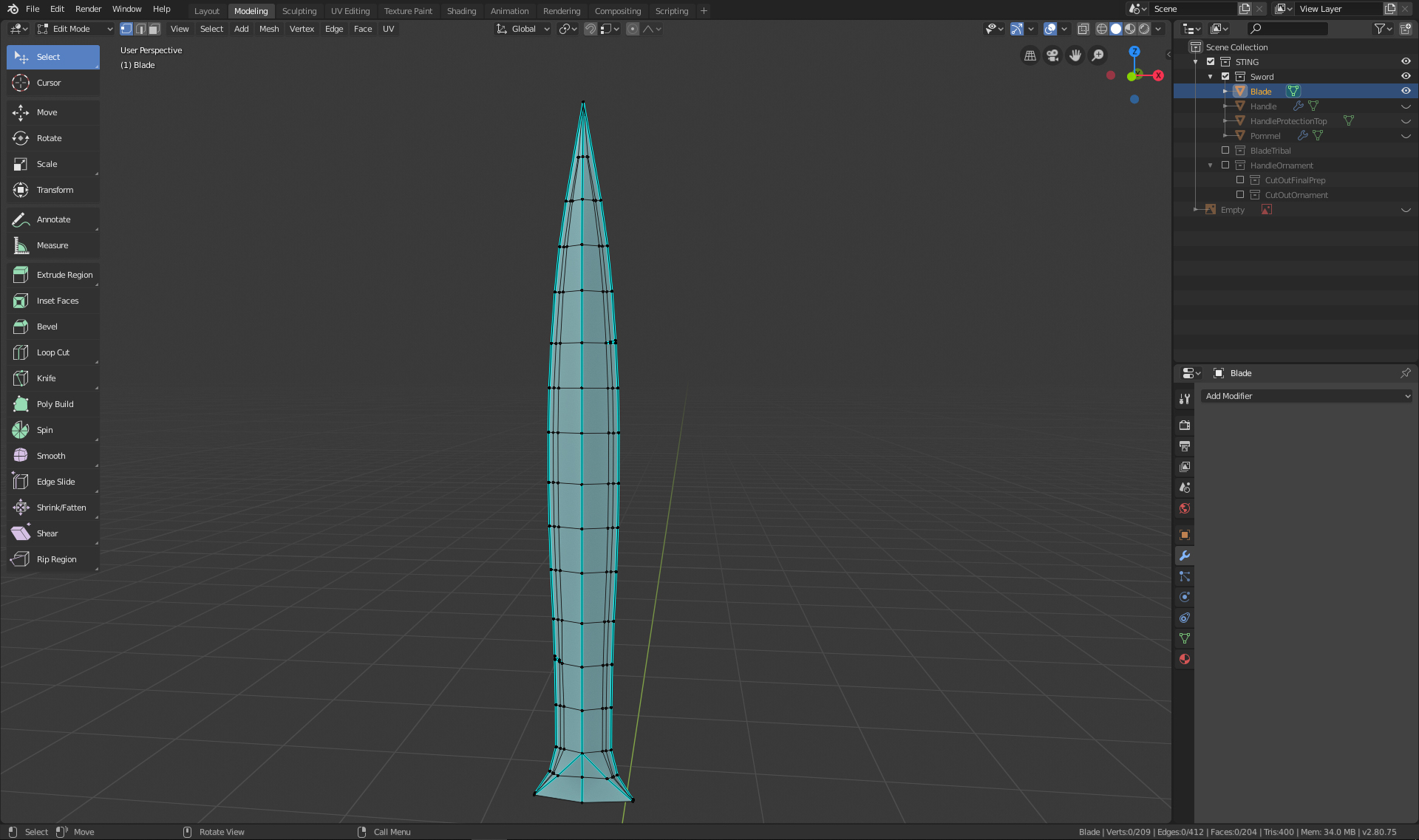Click the Pommel object in outliner
1419x840 pixels.
coord(1265,136)
